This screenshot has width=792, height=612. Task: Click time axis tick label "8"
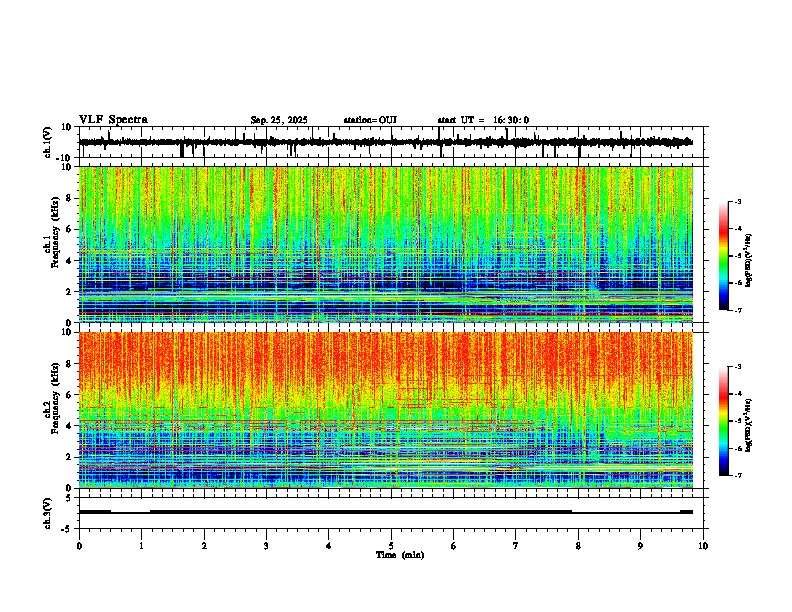pyautogui.click(x=578, y=546)
